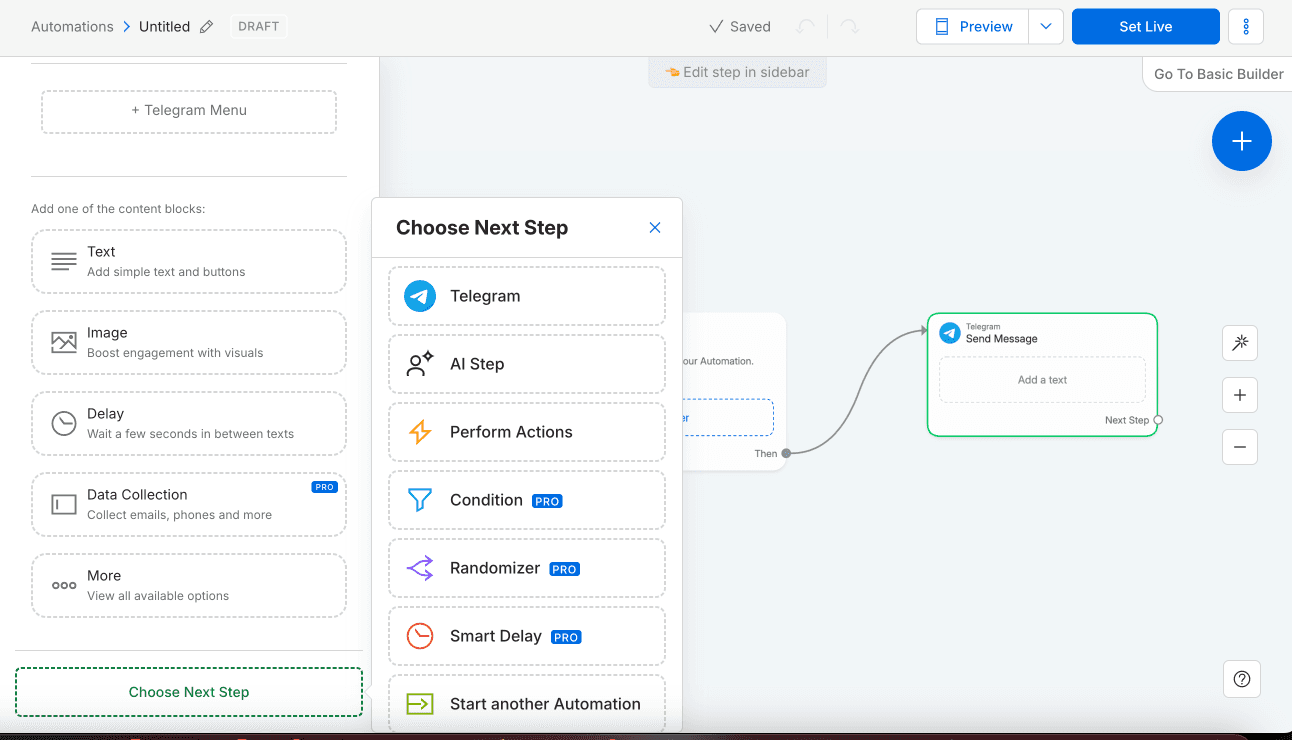Screen dimensions: 1292x740
Task: Choose Perform Actions option
Action: tap(527, 432)
